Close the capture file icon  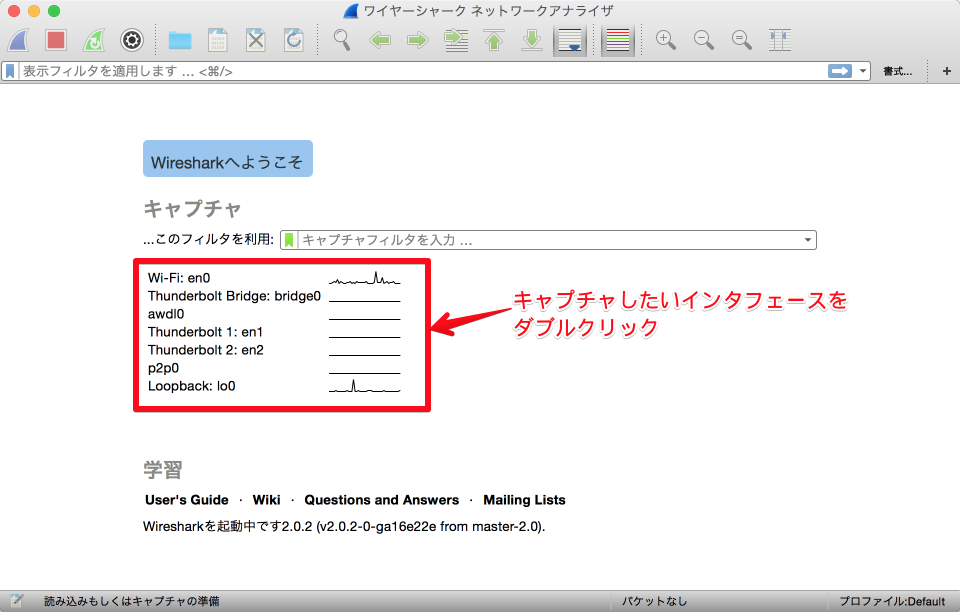pos(255,40)
